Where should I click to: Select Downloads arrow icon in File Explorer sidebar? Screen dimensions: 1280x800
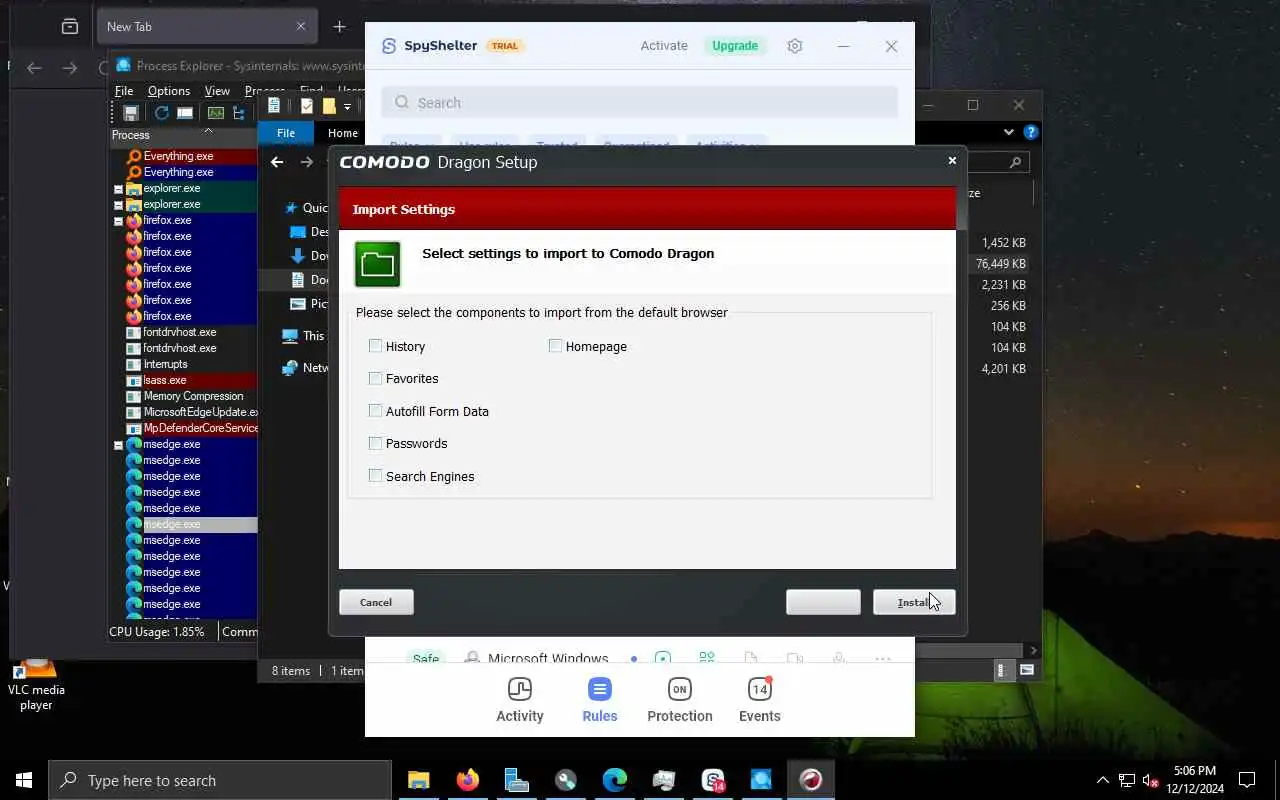[297, 256]
